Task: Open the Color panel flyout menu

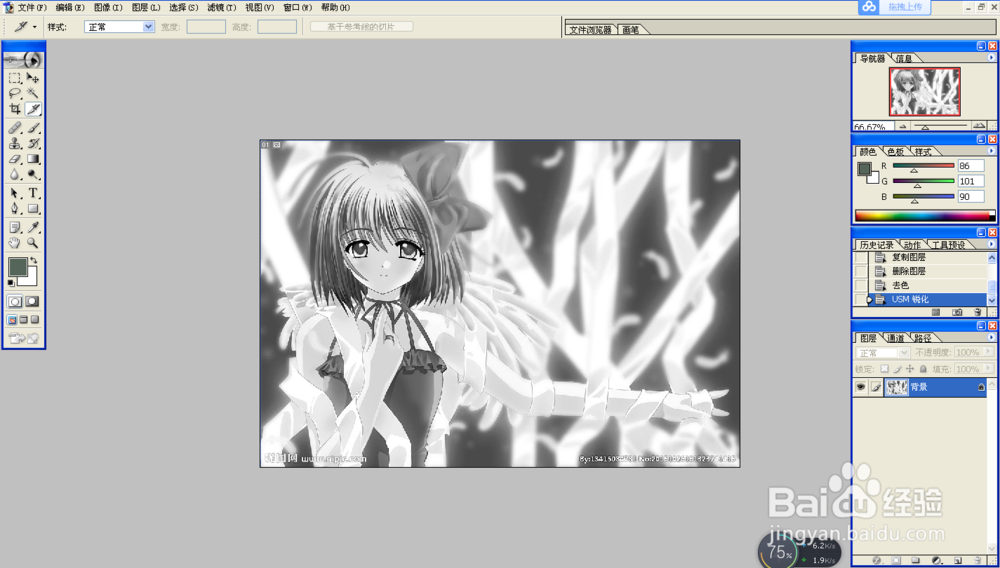Action: pyautogui.click(x=992, y=151)
